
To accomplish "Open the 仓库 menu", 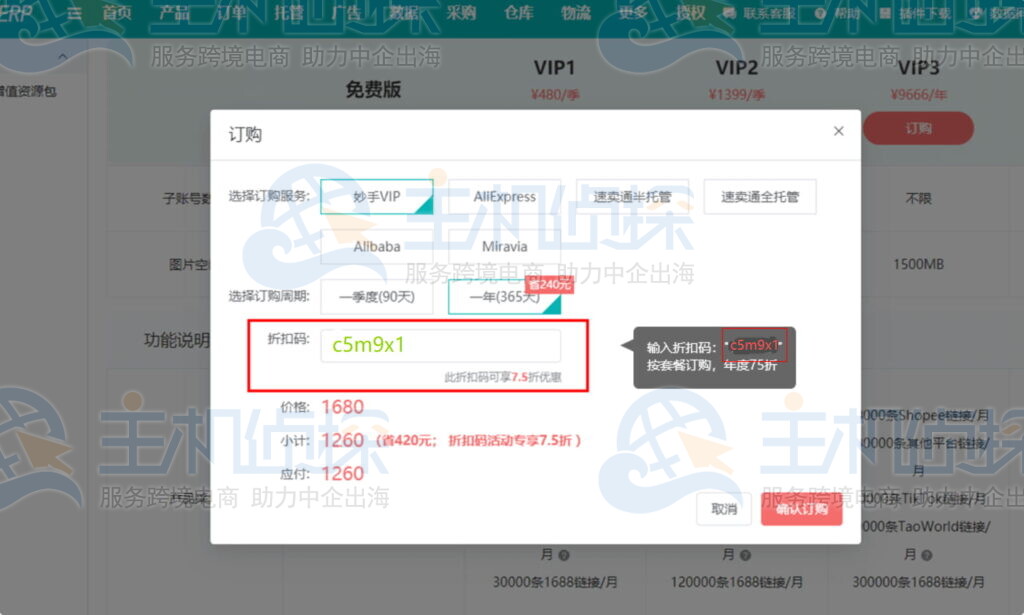I will [x=519, y=12].
